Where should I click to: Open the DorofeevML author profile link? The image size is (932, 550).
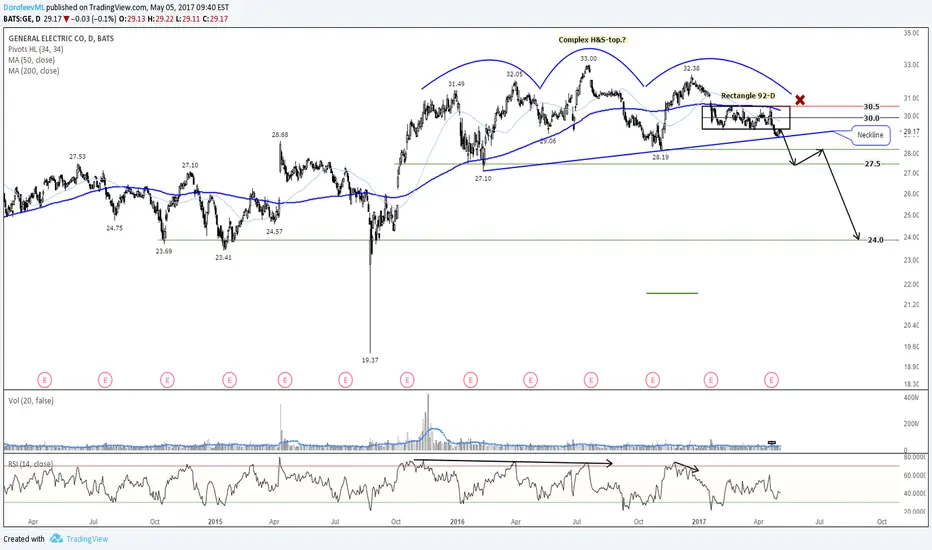(24, 8)
